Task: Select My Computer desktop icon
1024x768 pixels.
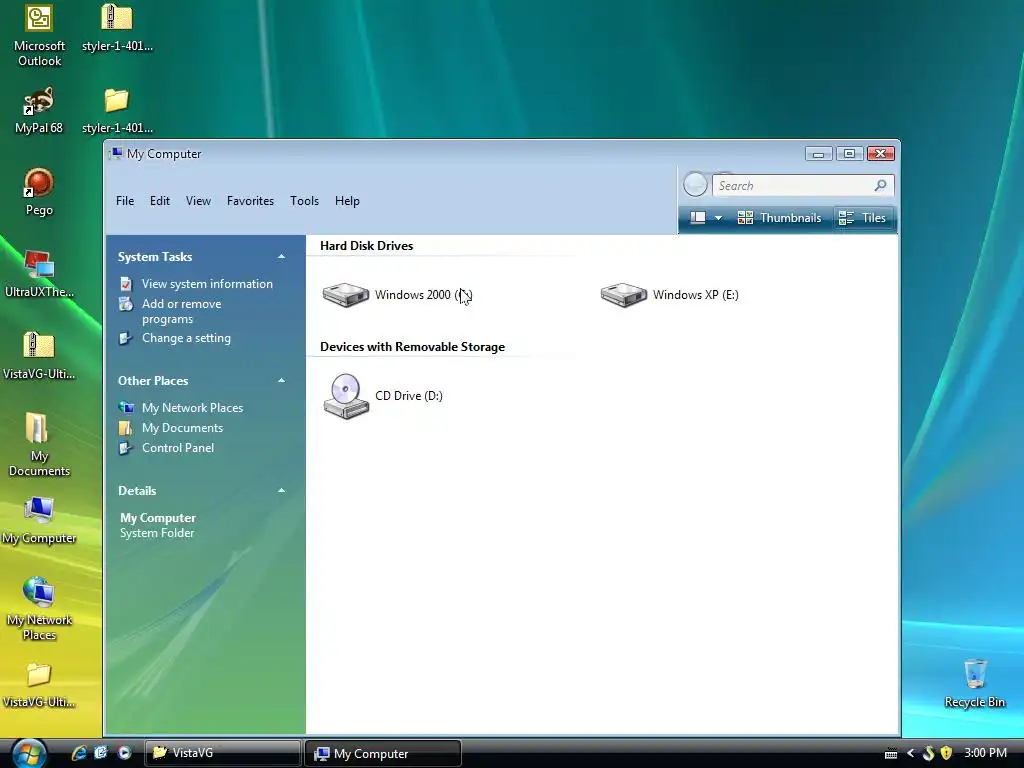Action: tap(39, 520)
